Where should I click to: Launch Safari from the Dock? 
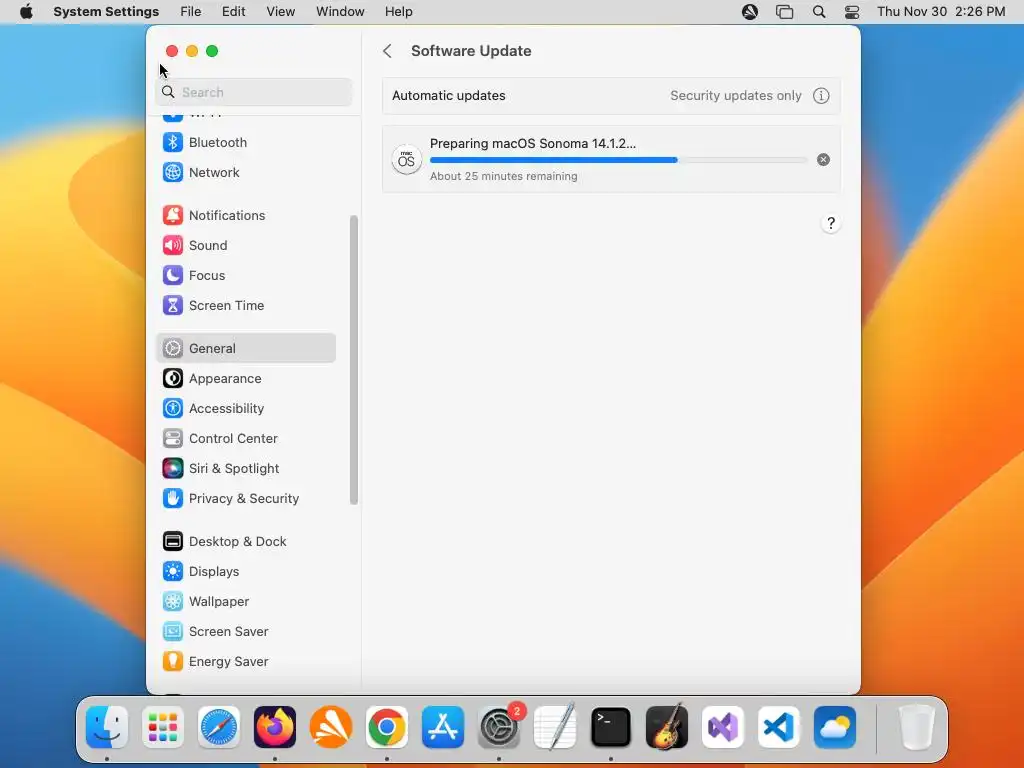pos(219,727)
